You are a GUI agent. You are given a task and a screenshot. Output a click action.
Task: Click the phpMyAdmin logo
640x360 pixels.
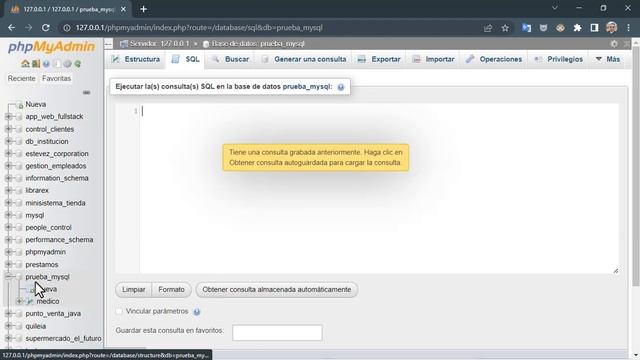[51, 47]
